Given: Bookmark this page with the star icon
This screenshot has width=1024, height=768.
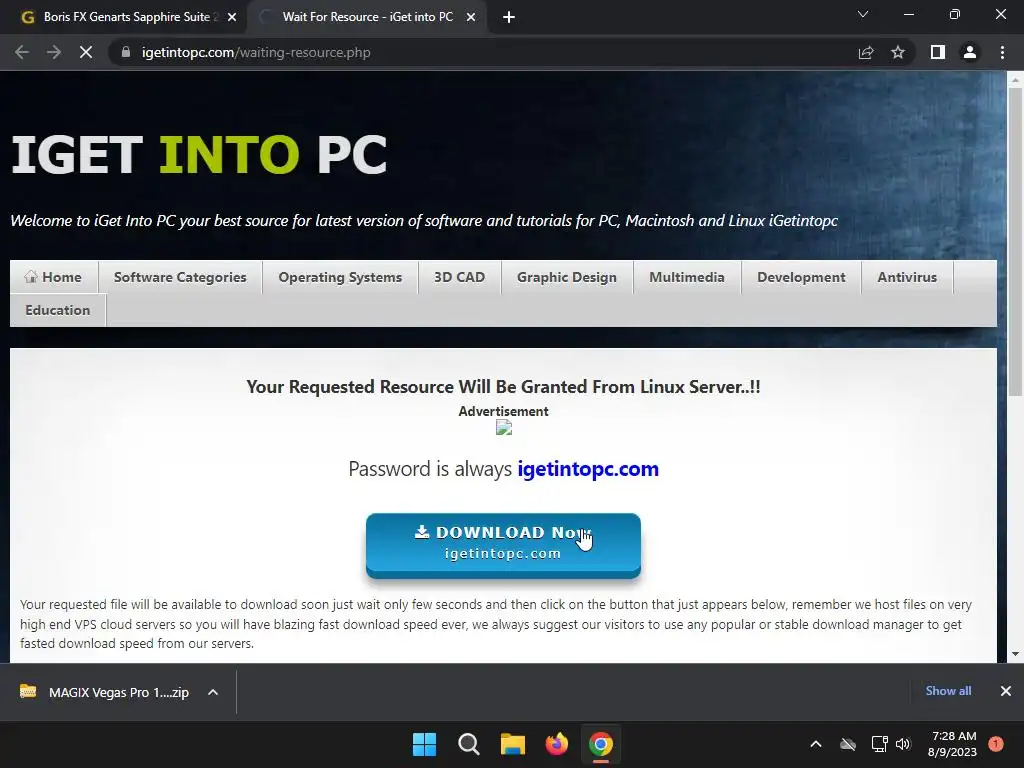Looking at the screenshot, I should pos(898,52).
